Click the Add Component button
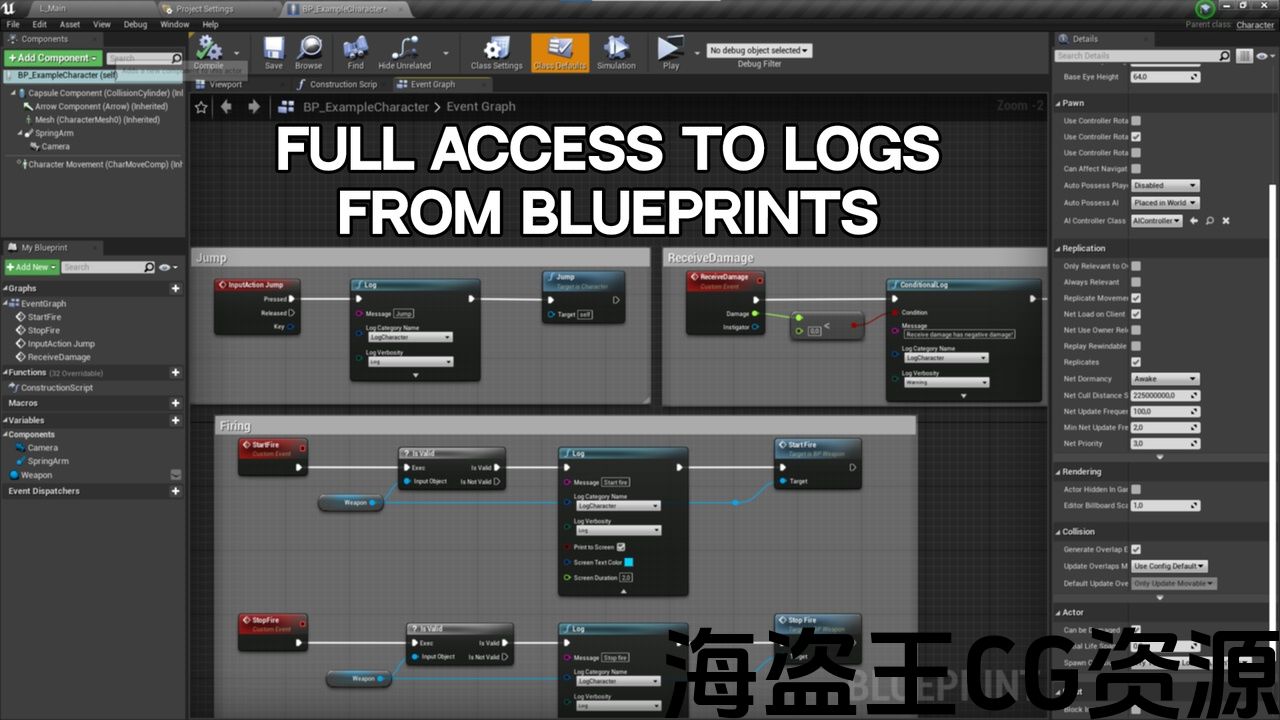1280x720 pixels. 53,58
